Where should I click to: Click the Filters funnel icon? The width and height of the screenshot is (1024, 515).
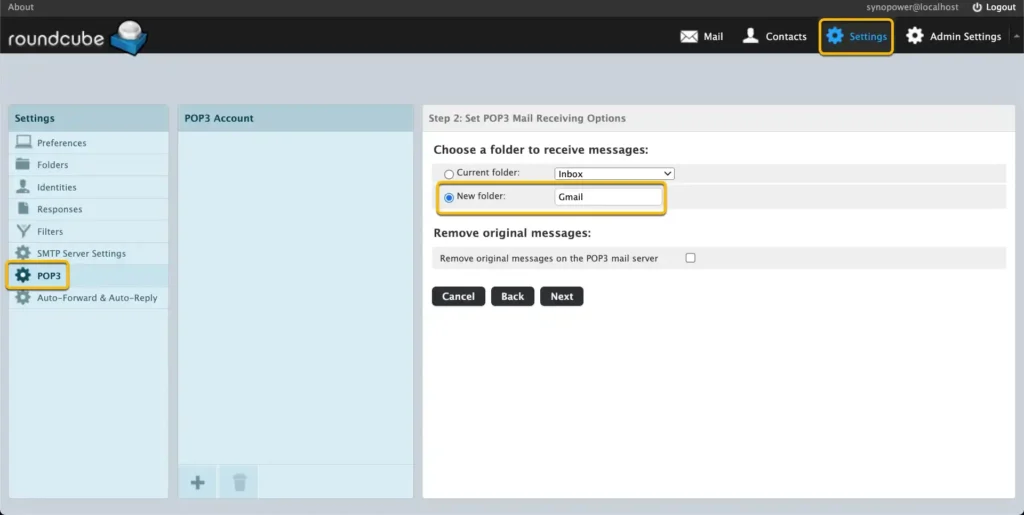pyautogui.click(x=24, y=230)
